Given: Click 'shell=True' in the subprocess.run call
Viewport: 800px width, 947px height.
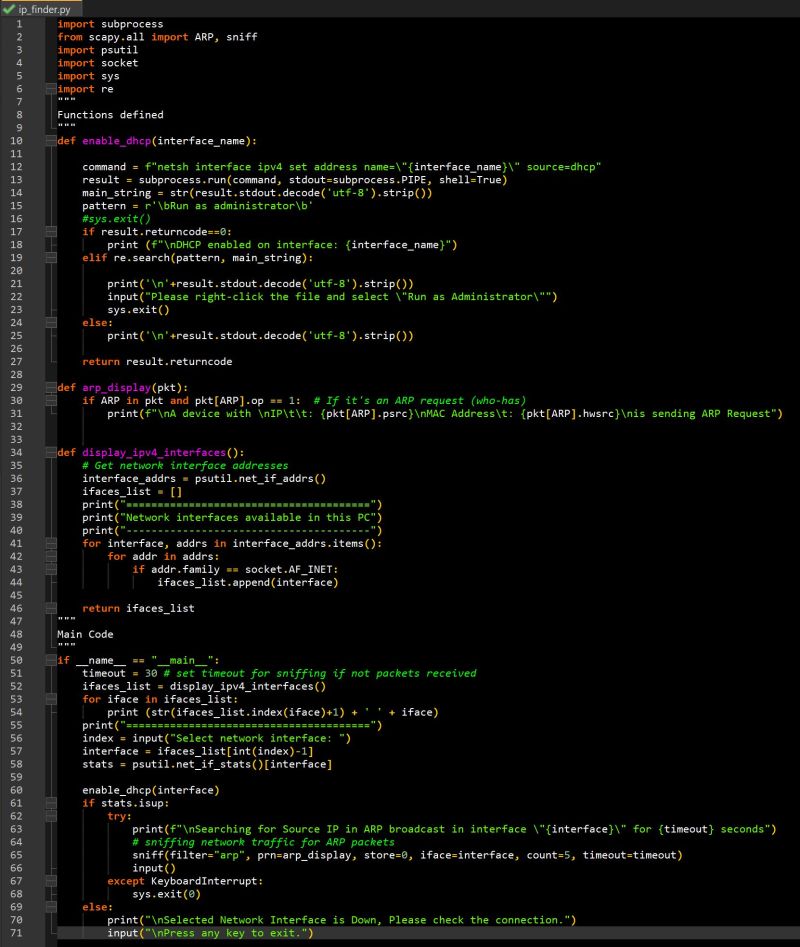Looking at the screenshot, I should click(470, 179).
